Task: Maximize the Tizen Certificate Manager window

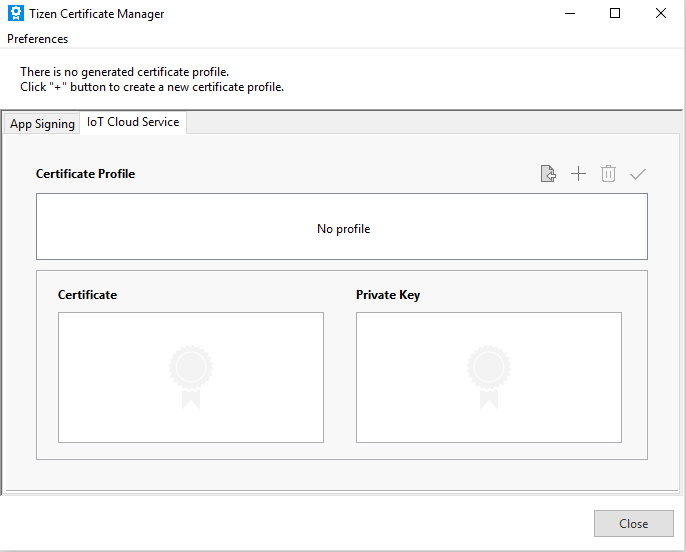Action: tap(615, 14)
